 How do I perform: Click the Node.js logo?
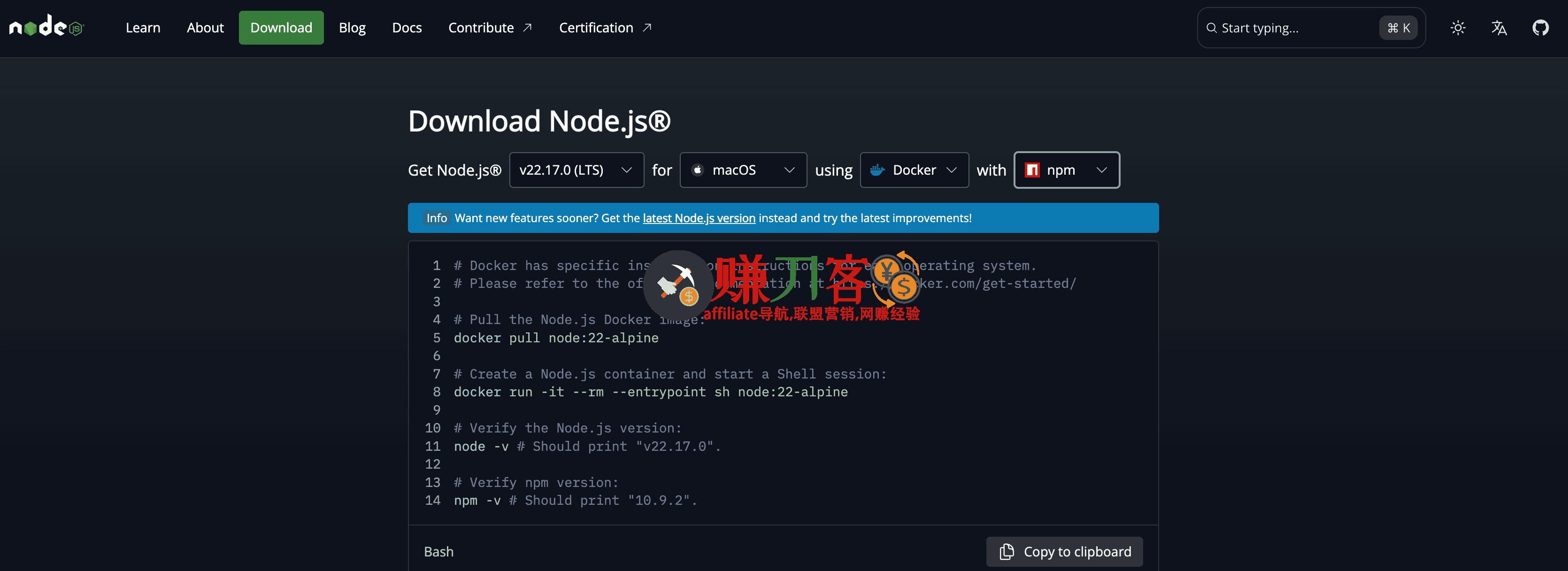pos(46,27)
